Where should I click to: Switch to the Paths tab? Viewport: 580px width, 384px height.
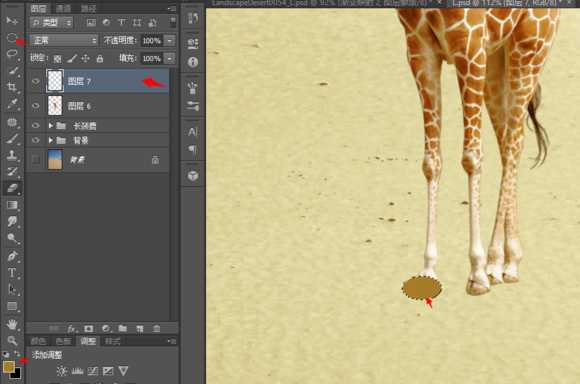tap(88, 8)
